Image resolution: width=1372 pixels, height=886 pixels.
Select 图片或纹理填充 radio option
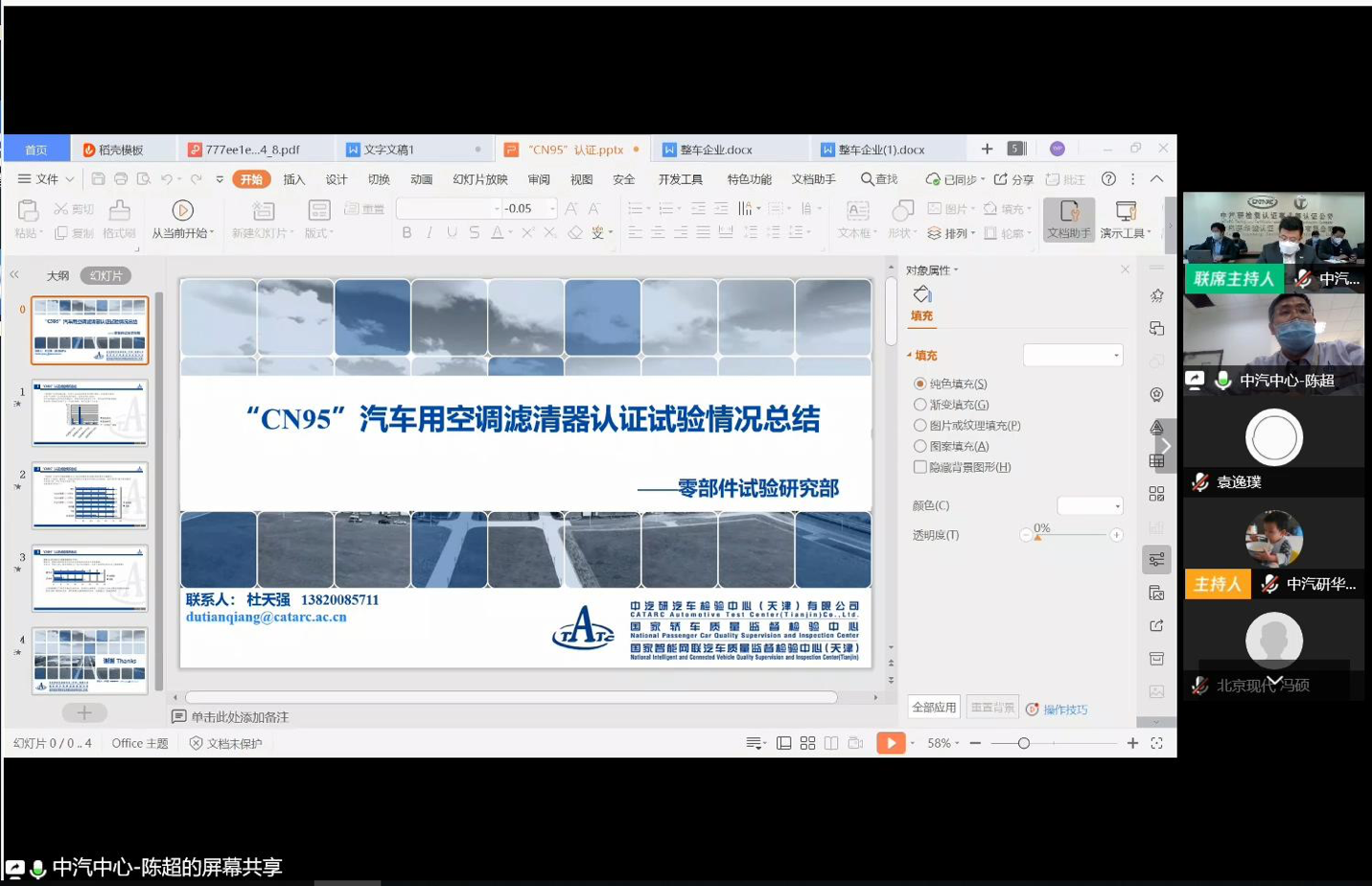pos(920,426)
